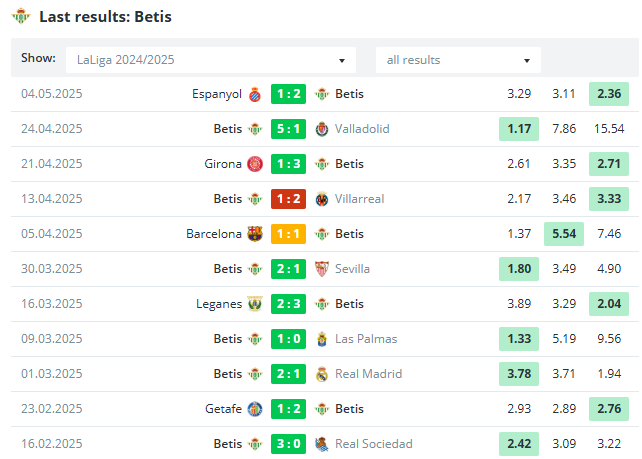Select the highlighted 5.54 draw odds
The width and height of the screenshot is (642, 459).
point(564,234)
